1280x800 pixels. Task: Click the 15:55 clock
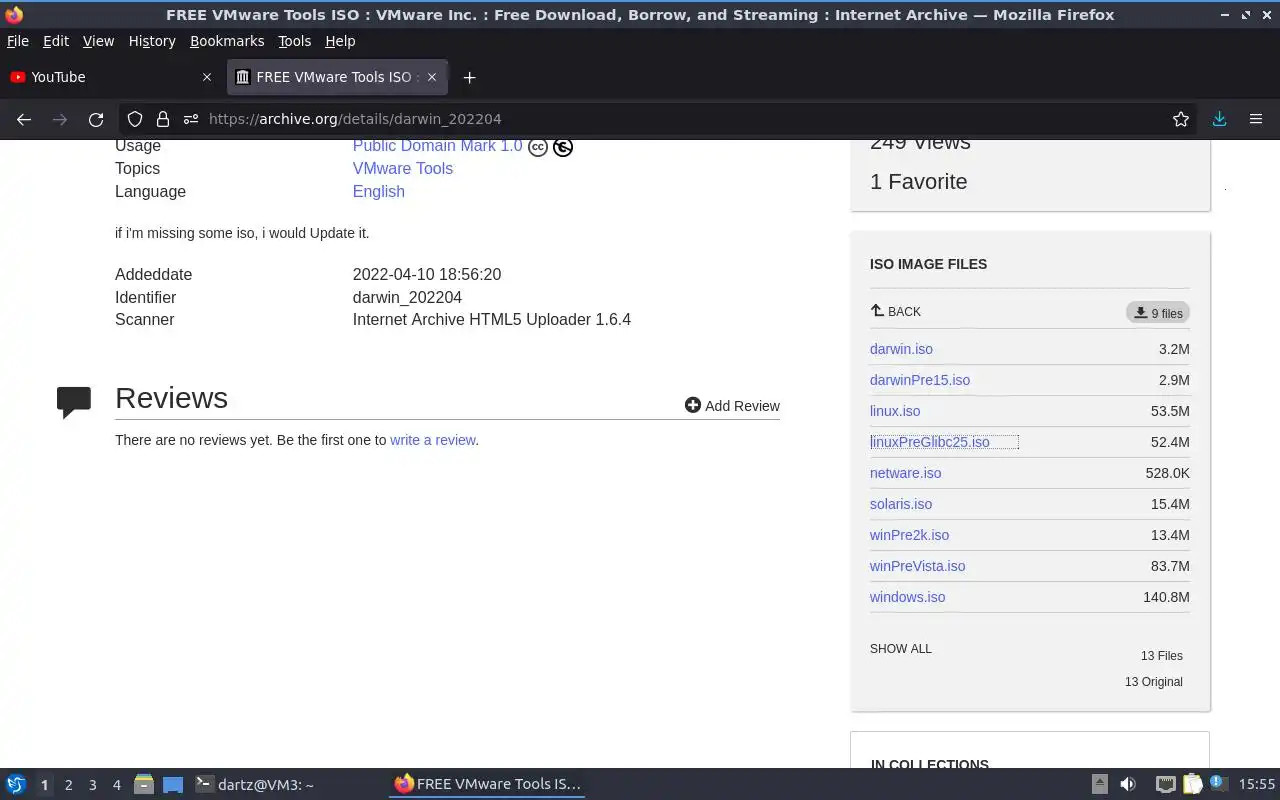tap(1257, 785)
